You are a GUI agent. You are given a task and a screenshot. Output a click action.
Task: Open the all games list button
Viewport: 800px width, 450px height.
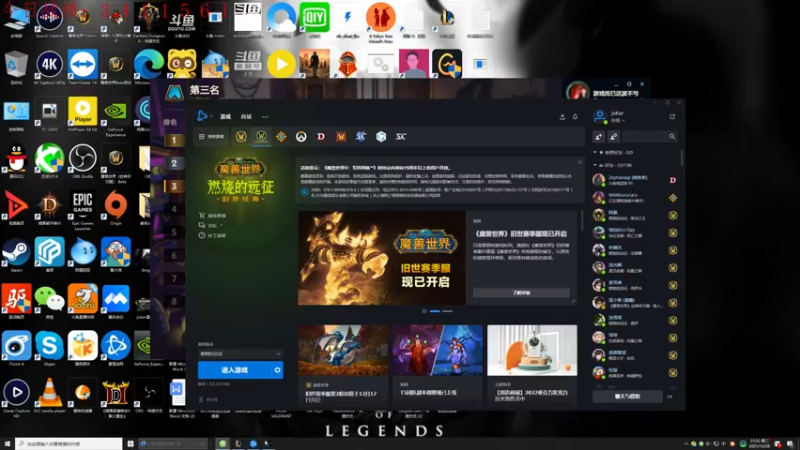pos(211,137)
